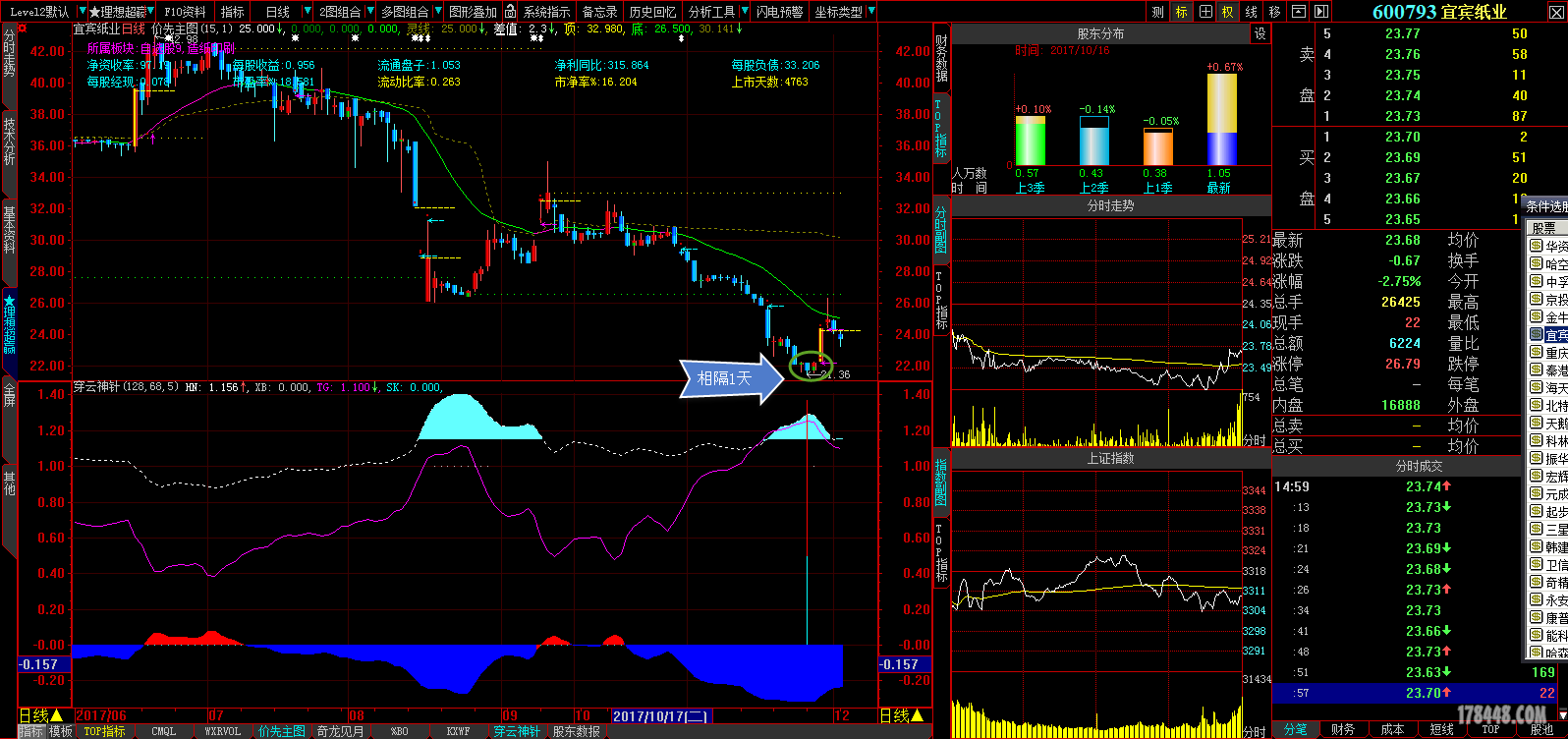Image resolution: width=1568 pixels, height=739 pixels.
Task: Open 备忘录 in the toolbar
Action: pyautogui.click(x=599, y=12)
